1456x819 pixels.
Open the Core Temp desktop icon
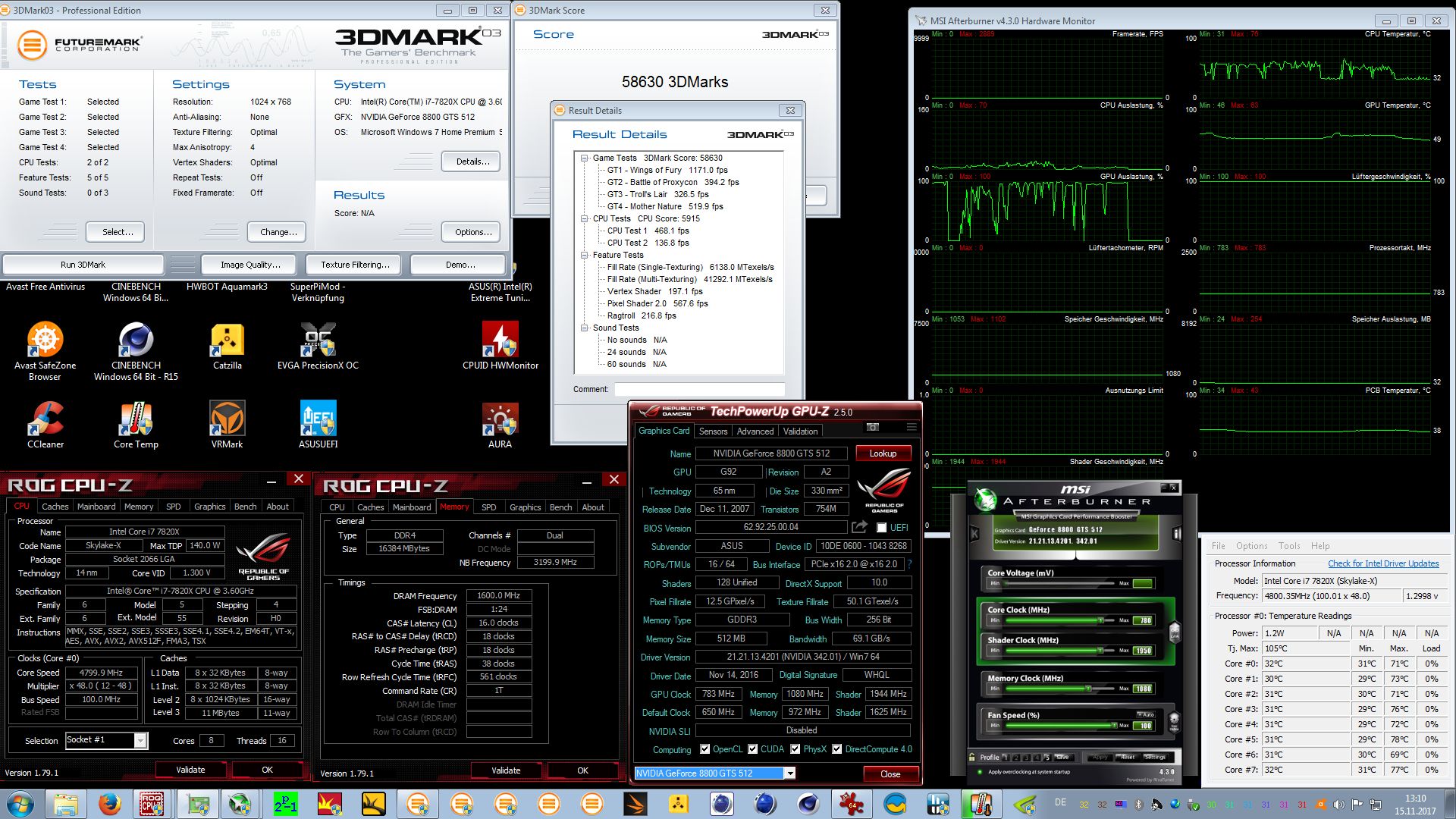pos(136,425)
